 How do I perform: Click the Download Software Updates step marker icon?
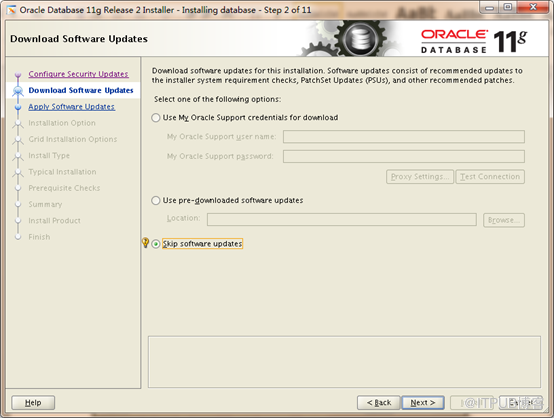click(x=18, y=91)
